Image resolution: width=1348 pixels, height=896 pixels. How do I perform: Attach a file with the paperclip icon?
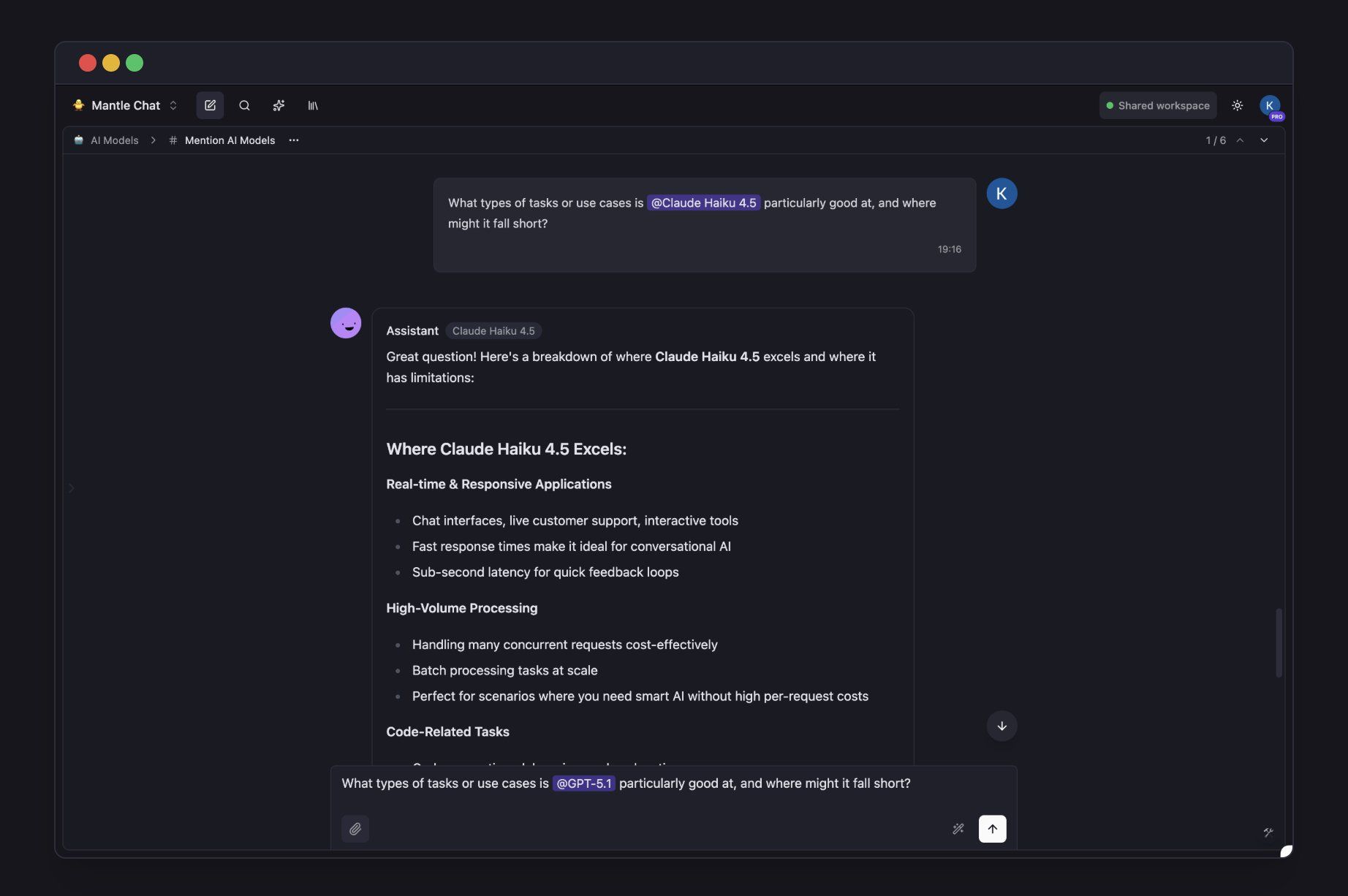click(355, 829)
